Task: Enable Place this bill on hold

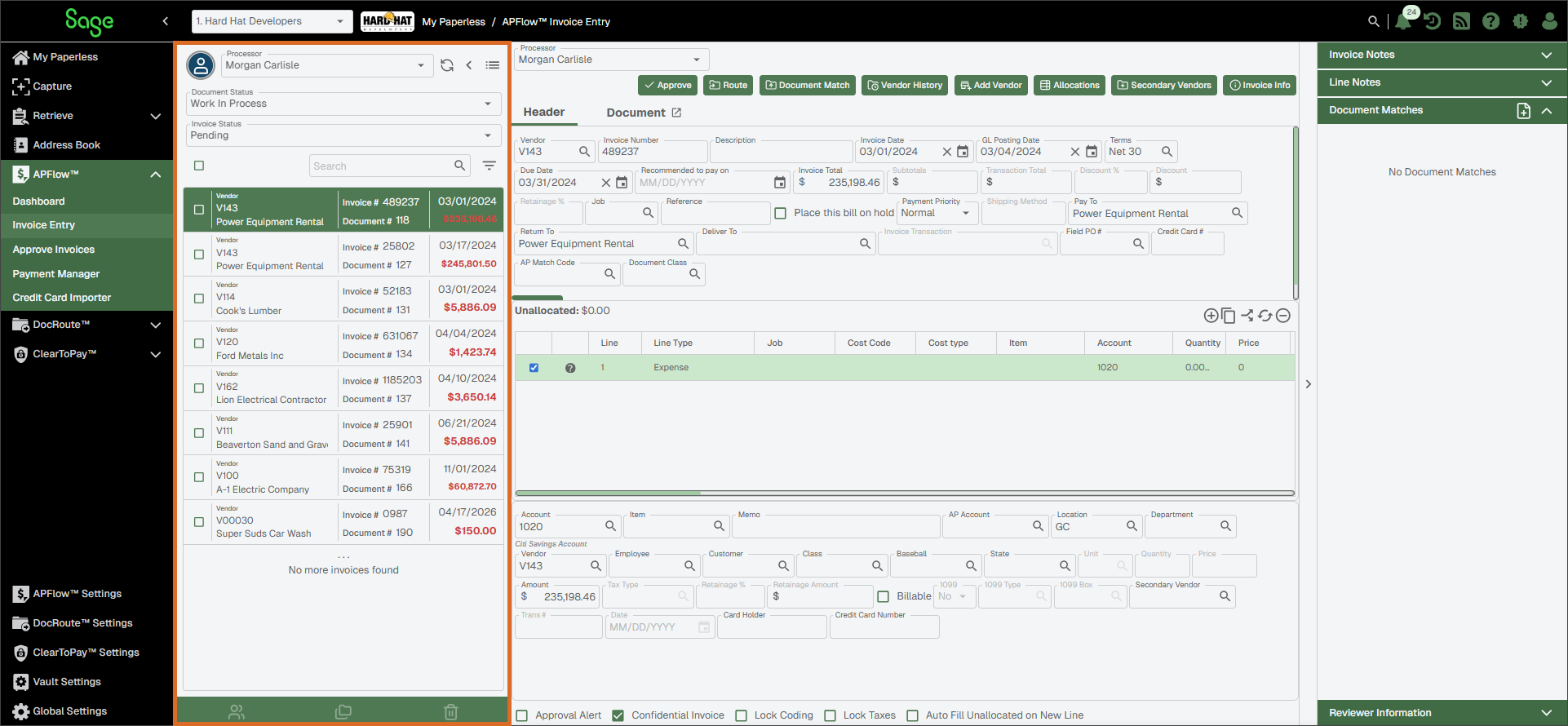Action: pos(781,213)
